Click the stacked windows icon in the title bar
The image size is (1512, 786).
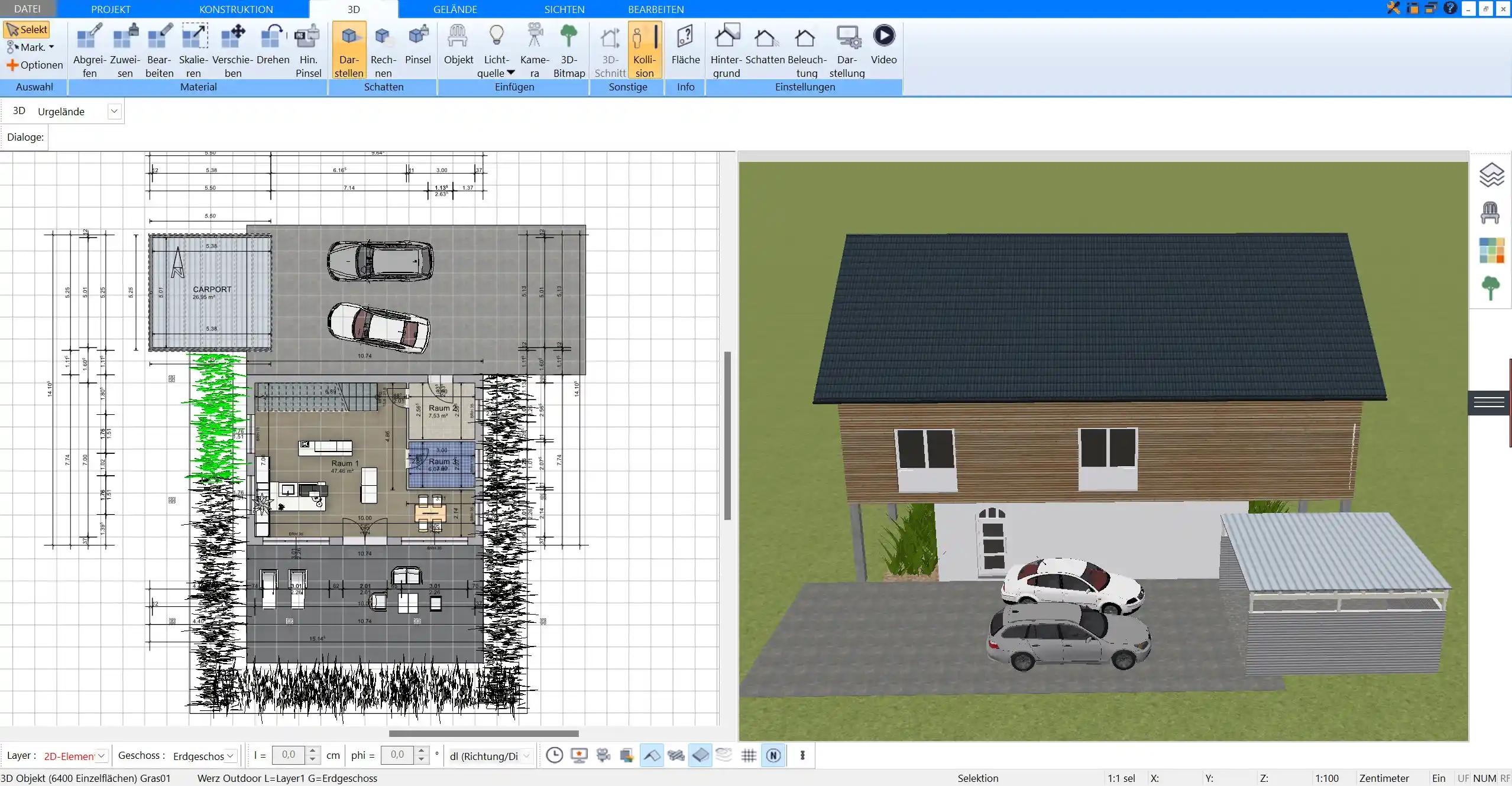point(1431,8)
